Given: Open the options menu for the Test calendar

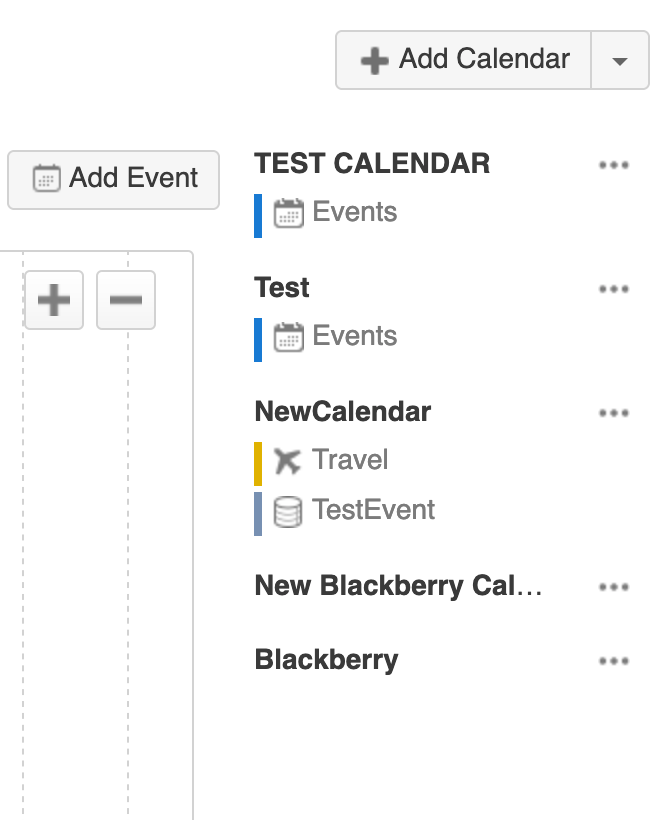Looking at the screenshot, I should (614, 289).
